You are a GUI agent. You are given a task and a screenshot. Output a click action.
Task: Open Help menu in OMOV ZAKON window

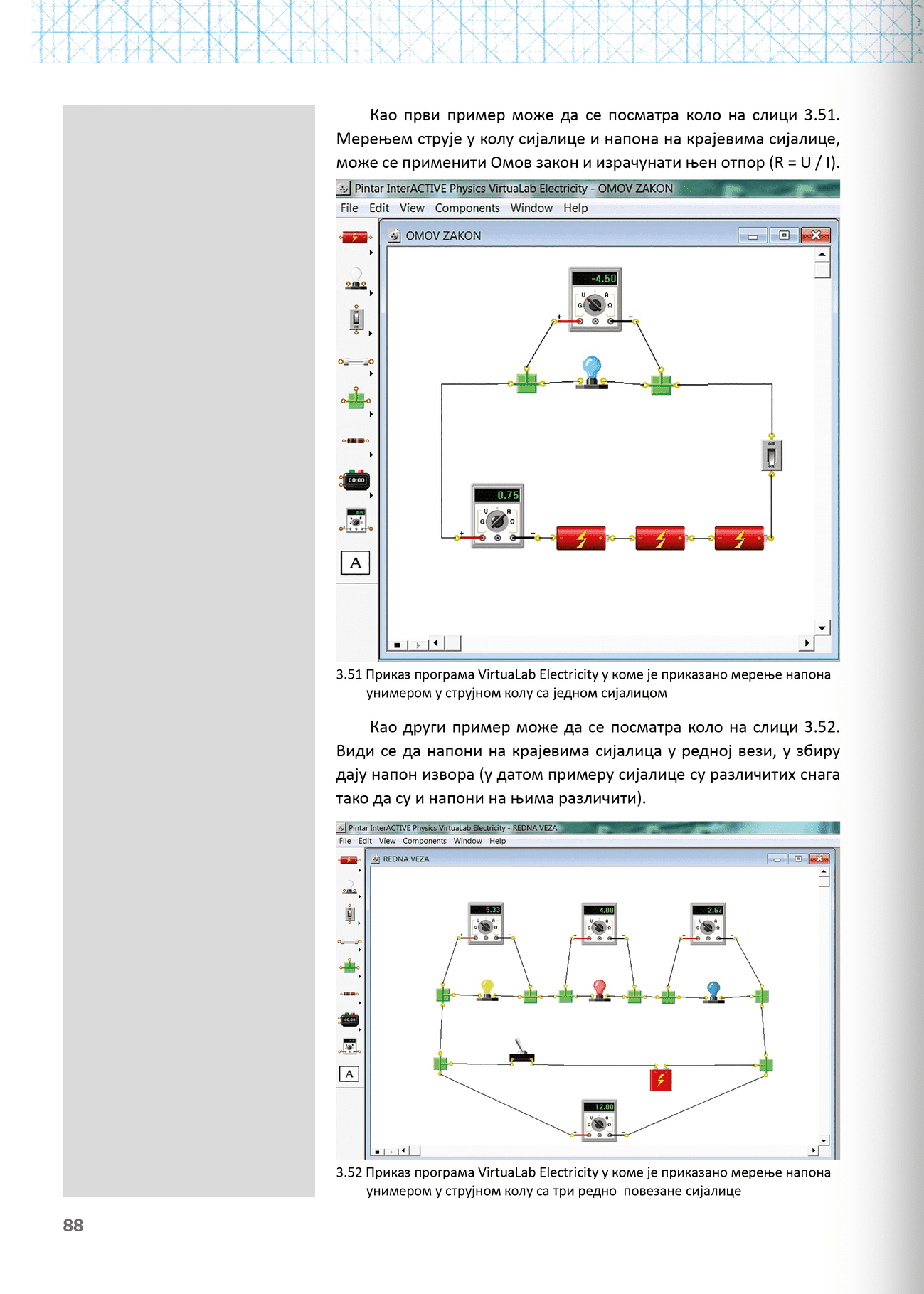575,208
